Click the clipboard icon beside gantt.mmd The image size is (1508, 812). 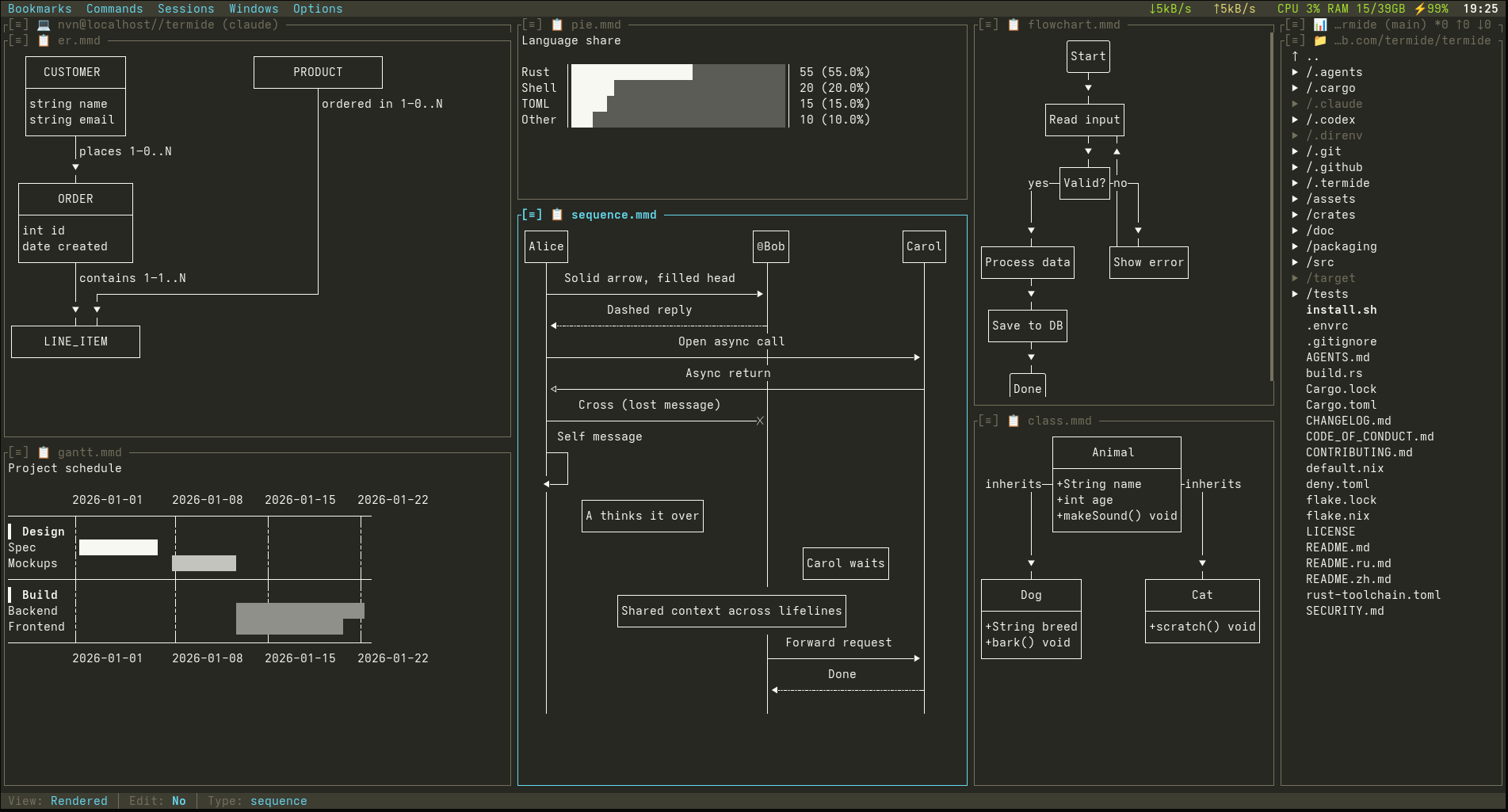[44, 452]
